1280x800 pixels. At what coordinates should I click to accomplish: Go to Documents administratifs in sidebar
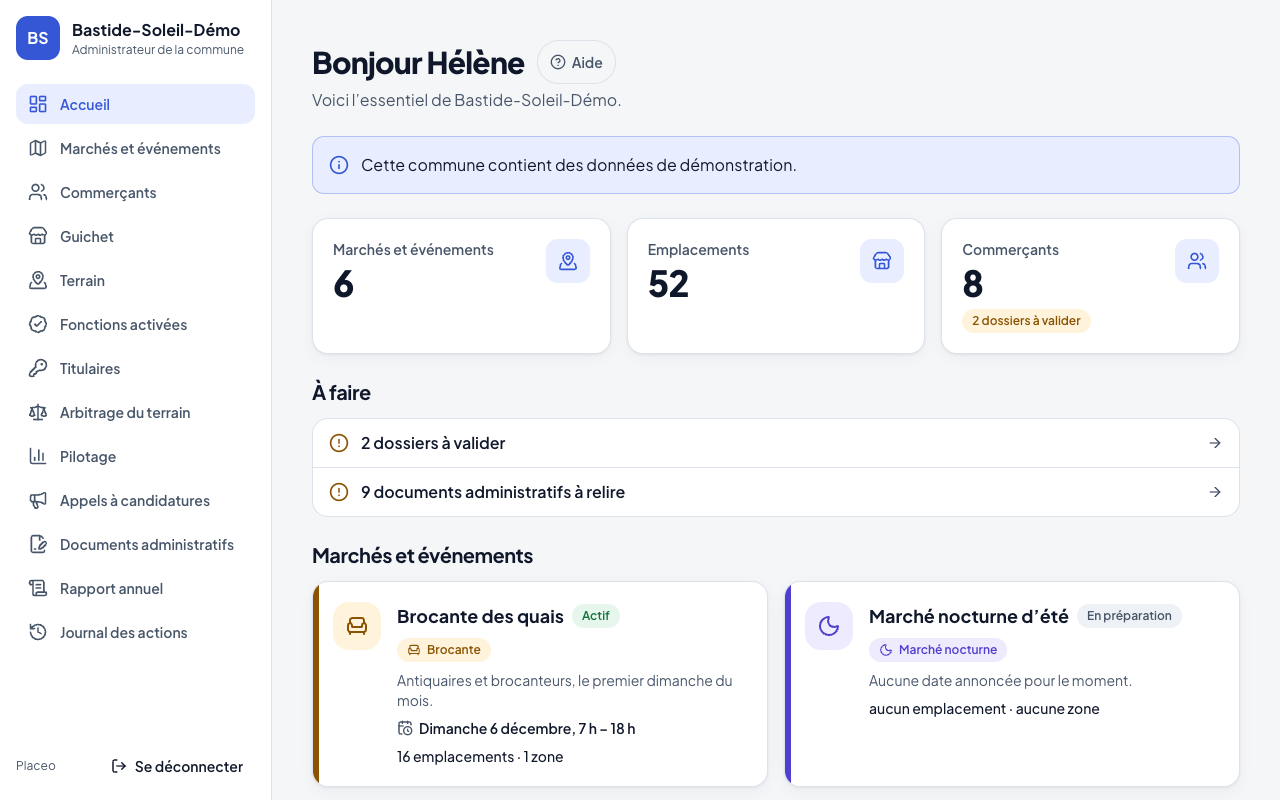[135, 544]
